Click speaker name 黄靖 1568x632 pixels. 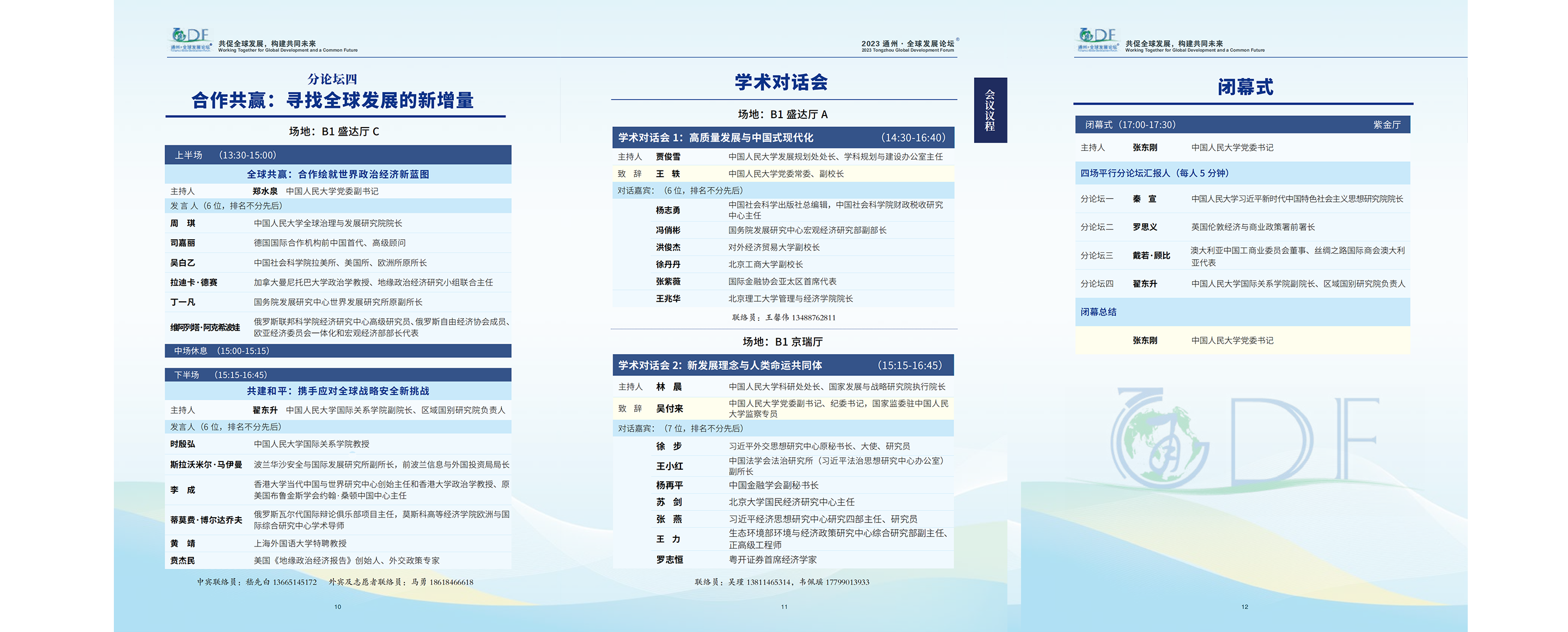pos(183,544)
